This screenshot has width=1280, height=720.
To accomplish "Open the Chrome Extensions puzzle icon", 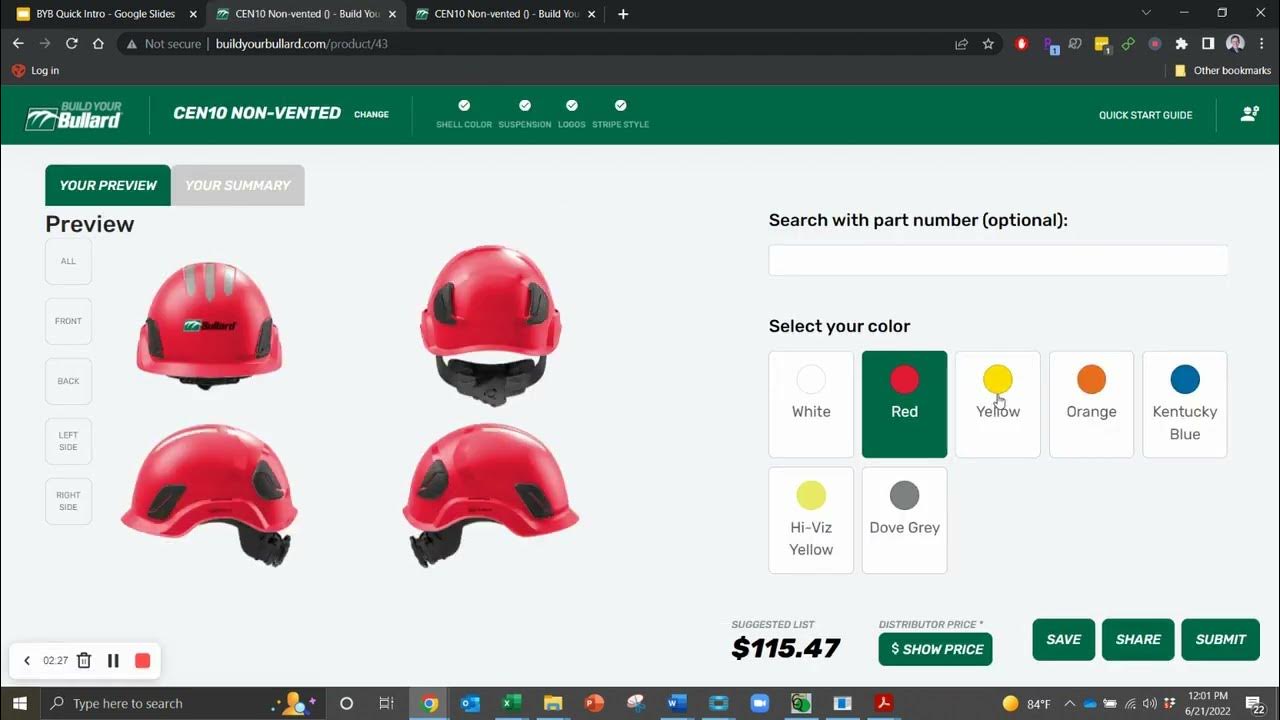I will [1181, 44].
